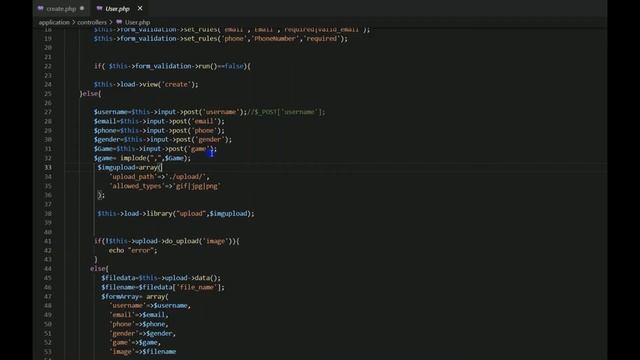The height and width of the screenshot is (360, 640).
Task: Click the 'implode(",",$Game)' call
Action: point(153,158)
